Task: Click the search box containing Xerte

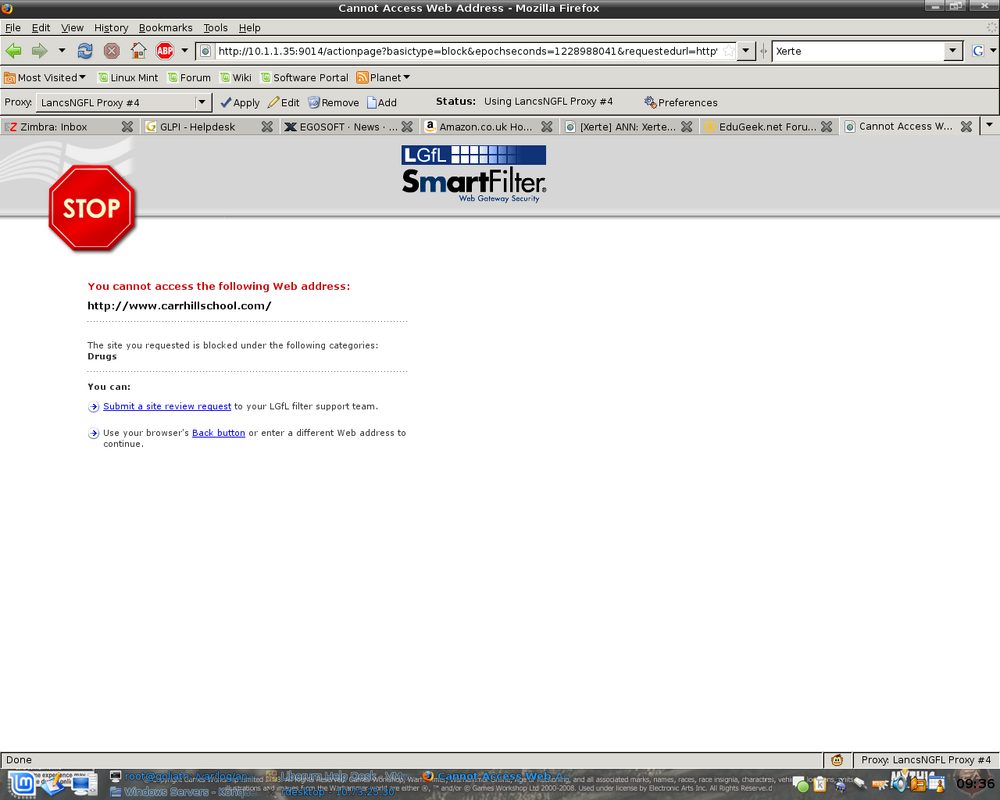Action: click(858, 51)
